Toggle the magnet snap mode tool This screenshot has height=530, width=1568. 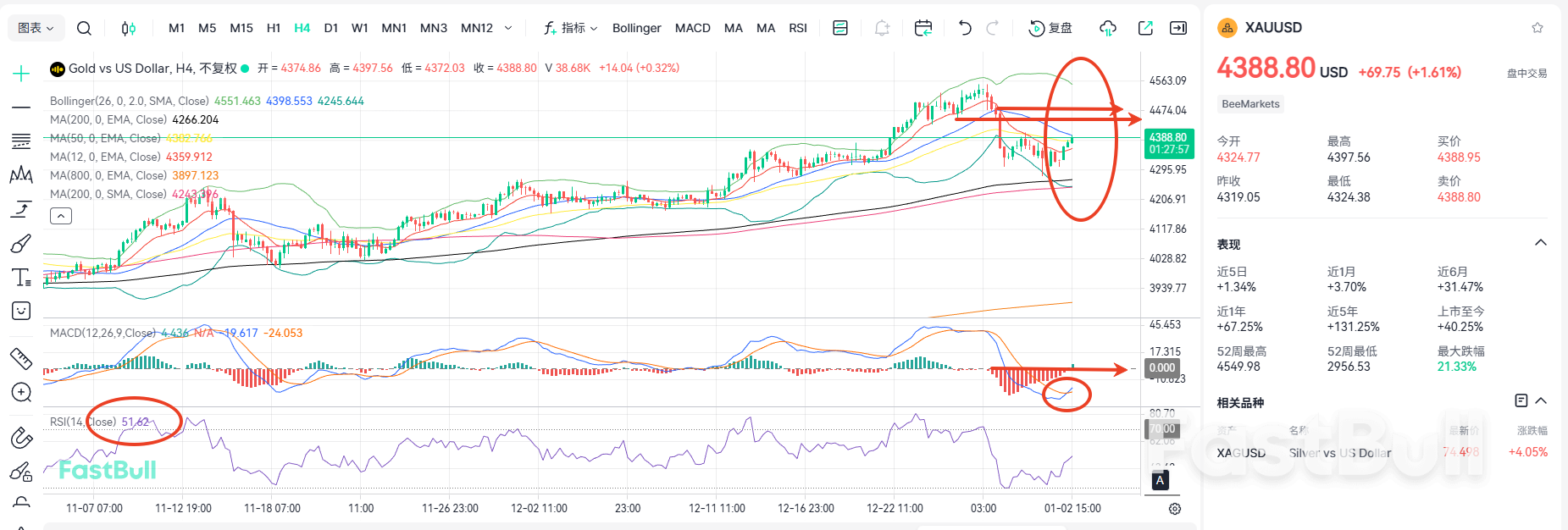click(21, 438)
